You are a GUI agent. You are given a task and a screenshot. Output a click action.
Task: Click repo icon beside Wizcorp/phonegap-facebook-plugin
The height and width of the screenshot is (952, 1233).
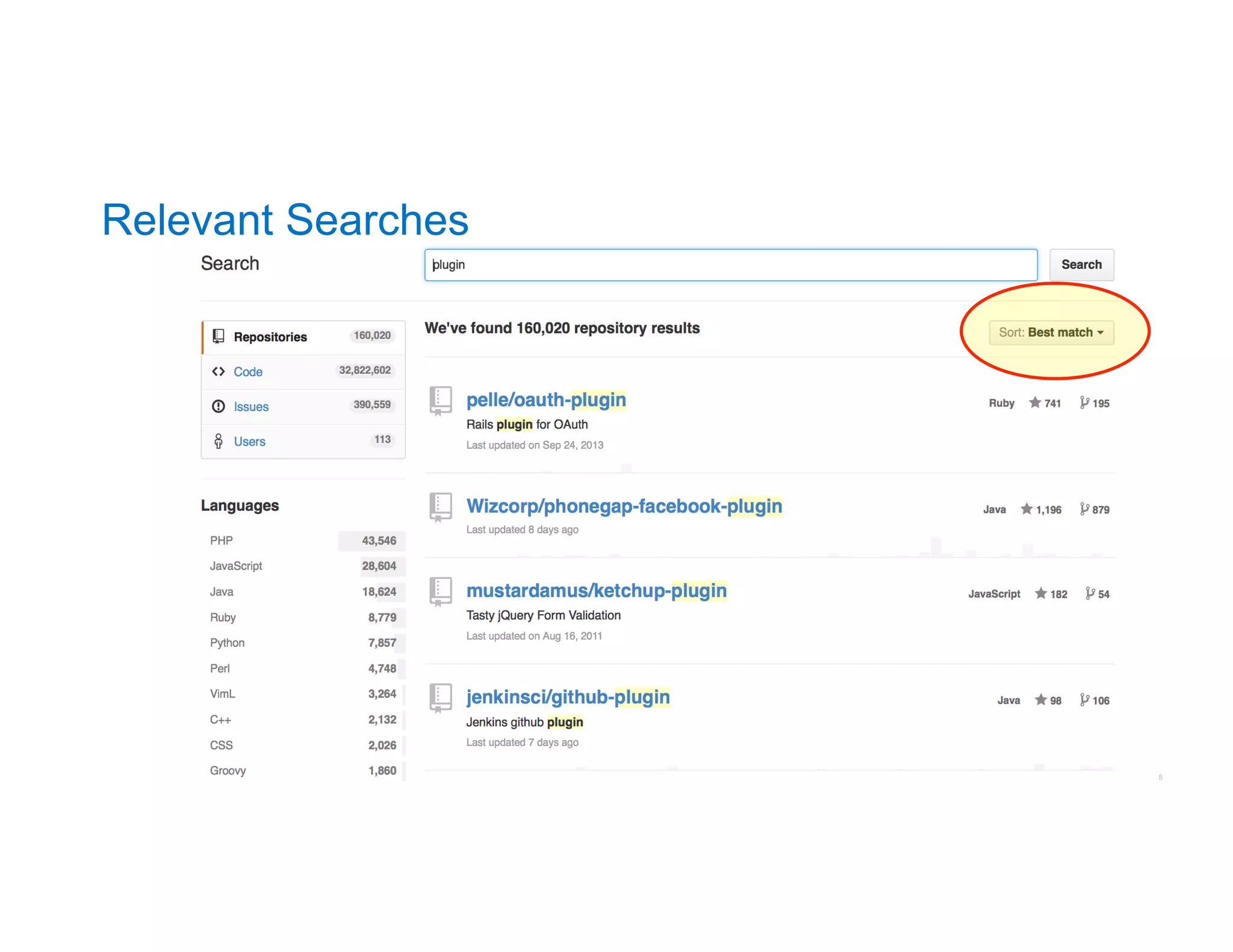pyautogui.click(x=441, y=507)
